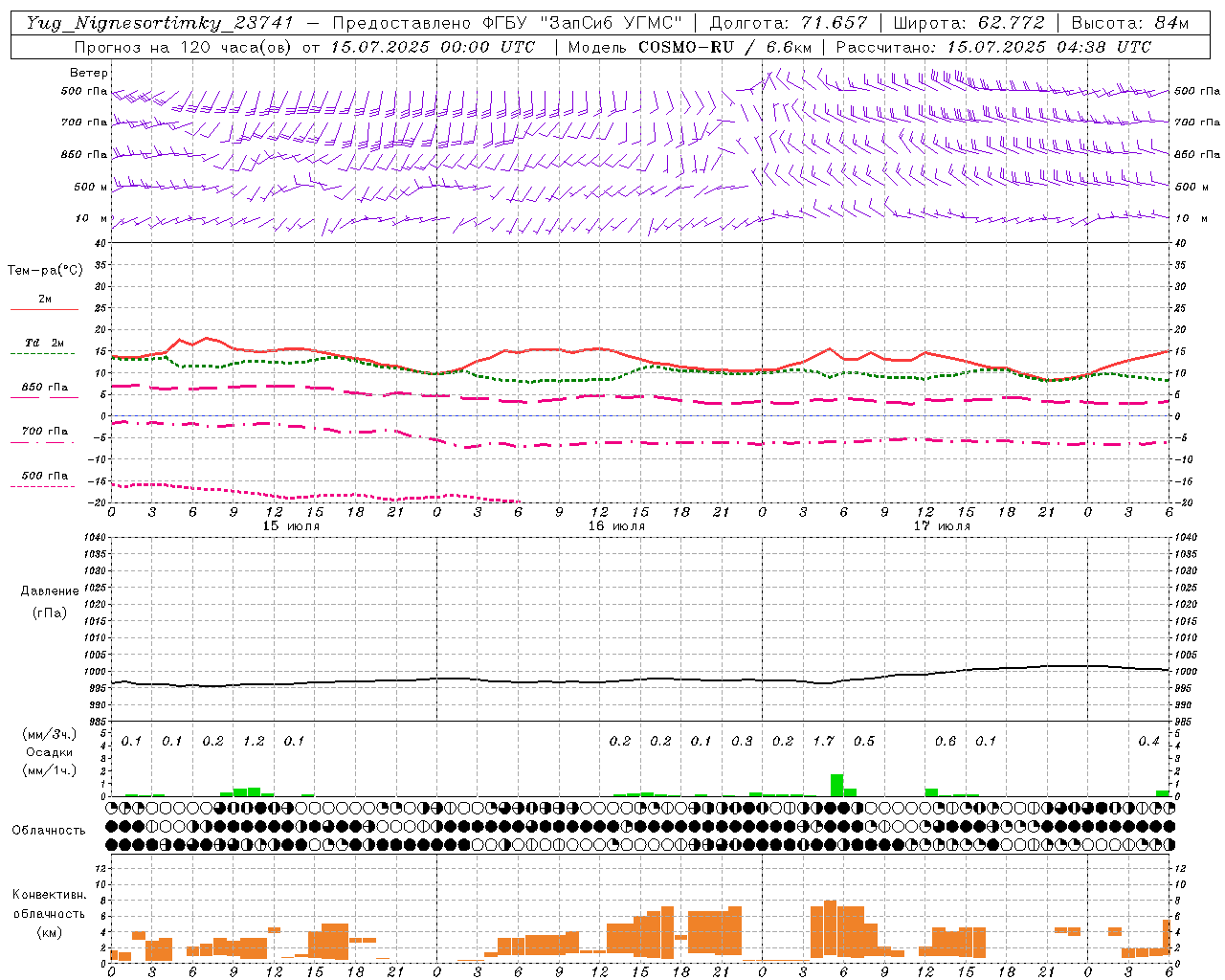Click the Давление pressure panel label

(50, 591)
